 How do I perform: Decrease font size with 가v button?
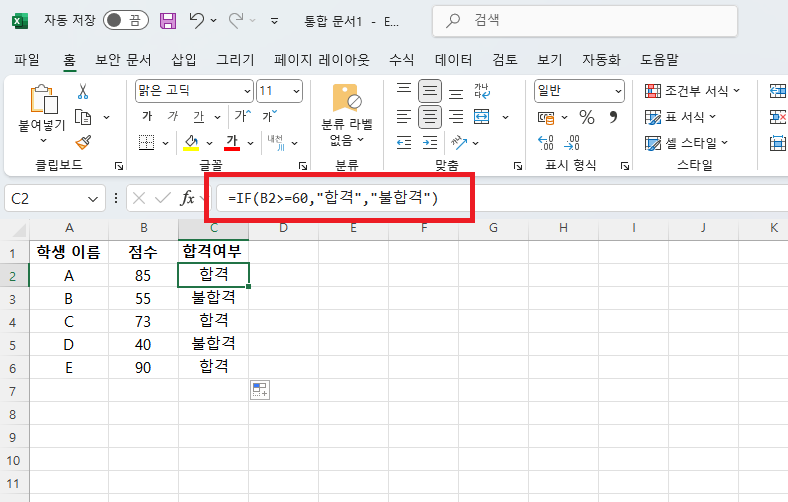tap(269, 117)
